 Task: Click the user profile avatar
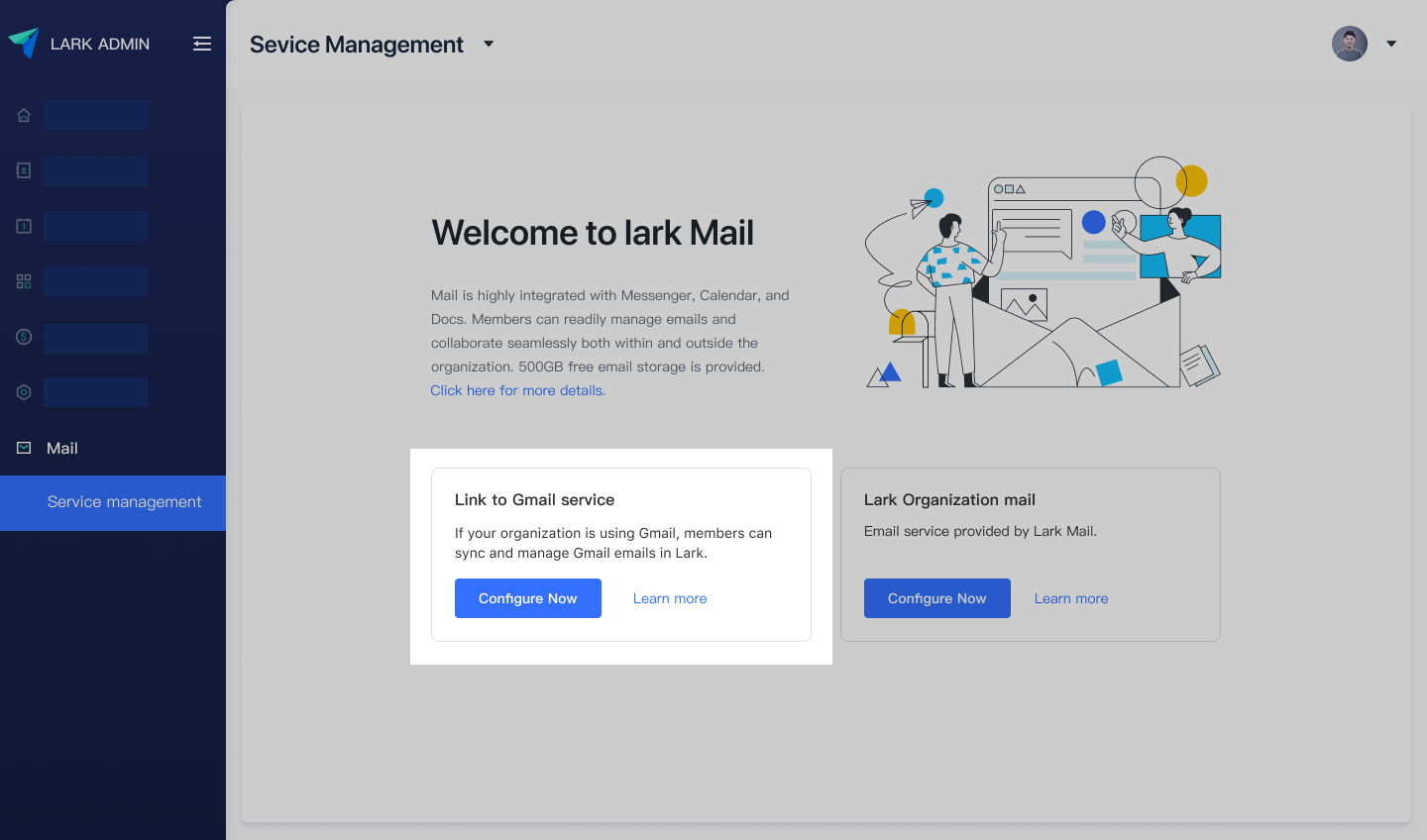click(x=1350, y=44)
